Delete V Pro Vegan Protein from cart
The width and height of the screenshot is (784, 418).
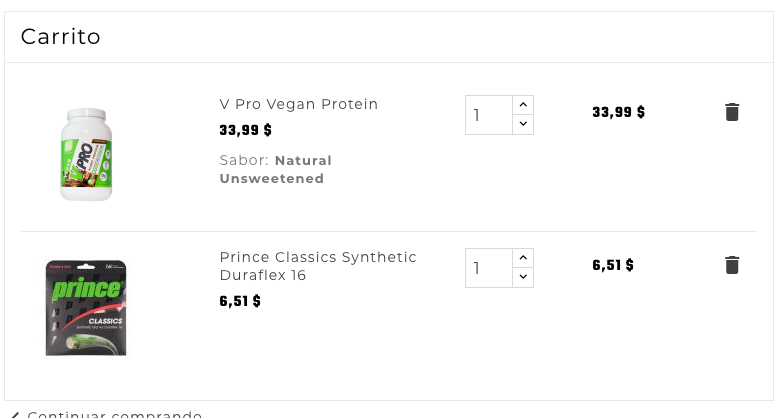point(732,112)
